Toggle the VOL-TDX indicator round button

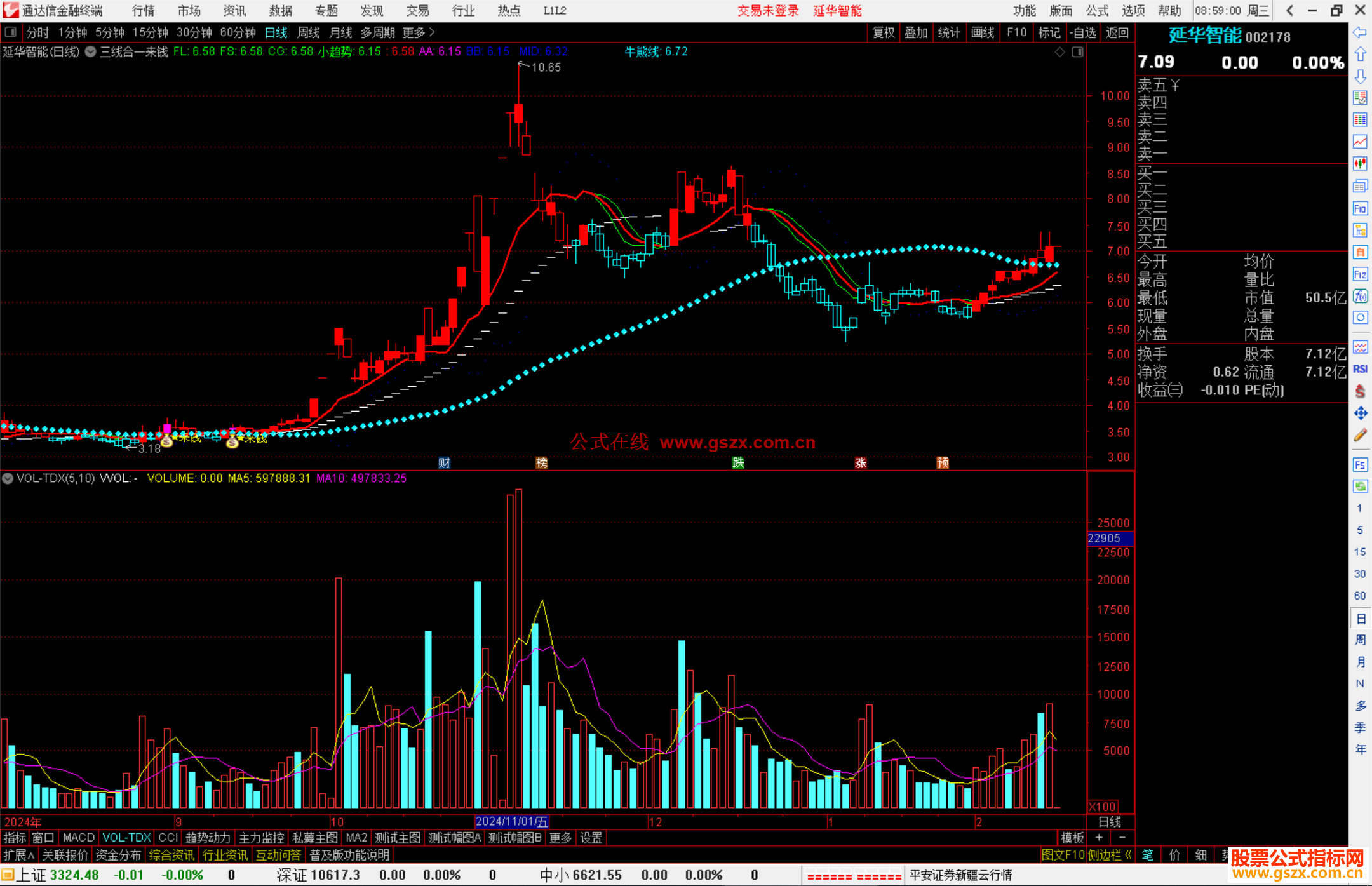(8, 478)
